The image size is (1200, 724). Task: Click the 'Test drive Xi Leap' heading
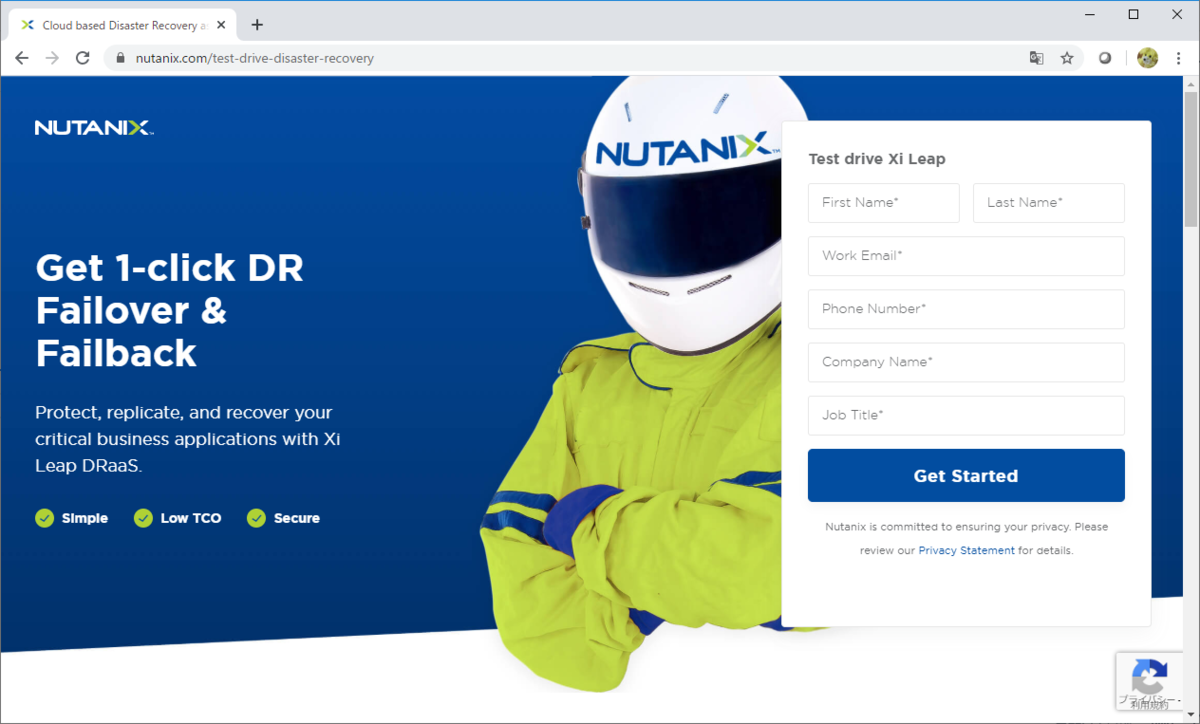click(876, 159)
